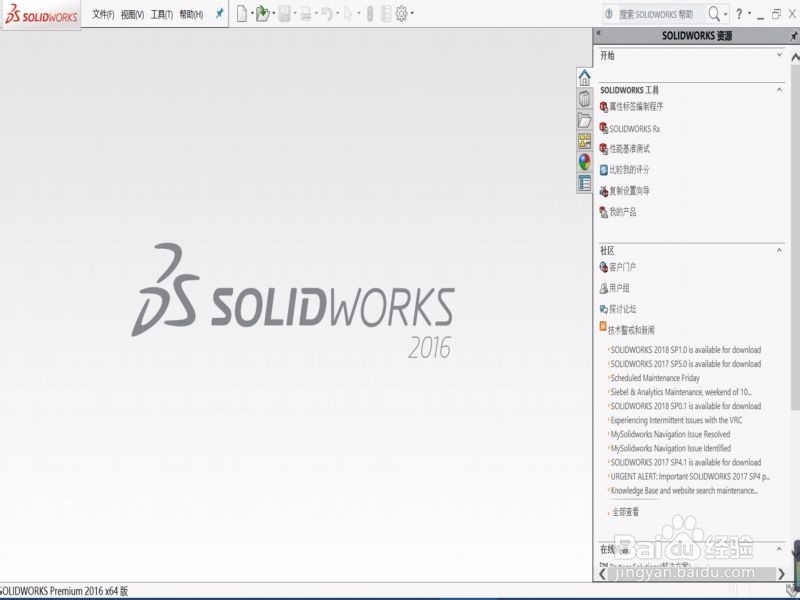Open the 视图(V) menu
This screenshot has height=600, width=800.
[132, 15]
